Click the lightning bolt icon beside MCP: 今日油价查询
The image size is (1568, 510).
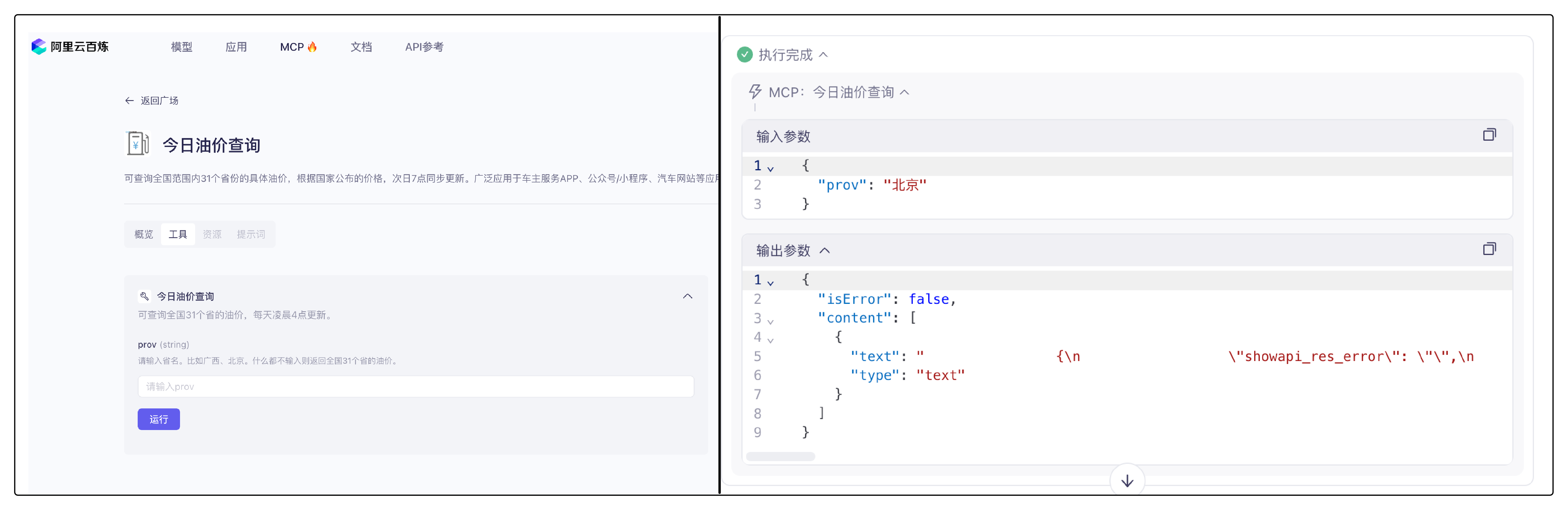(x=755, y=92)
